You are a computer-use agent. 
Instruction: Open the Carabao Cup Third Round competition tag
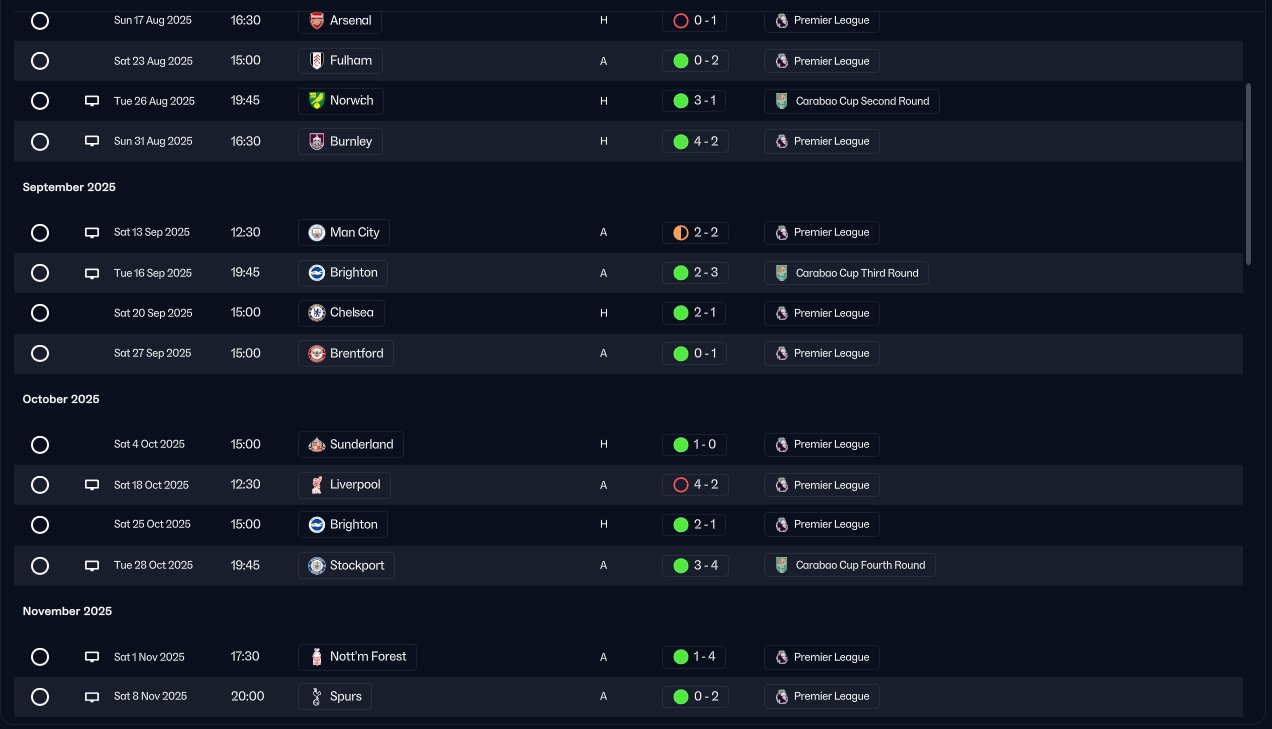pyautogui.click(x=846, y=273)
